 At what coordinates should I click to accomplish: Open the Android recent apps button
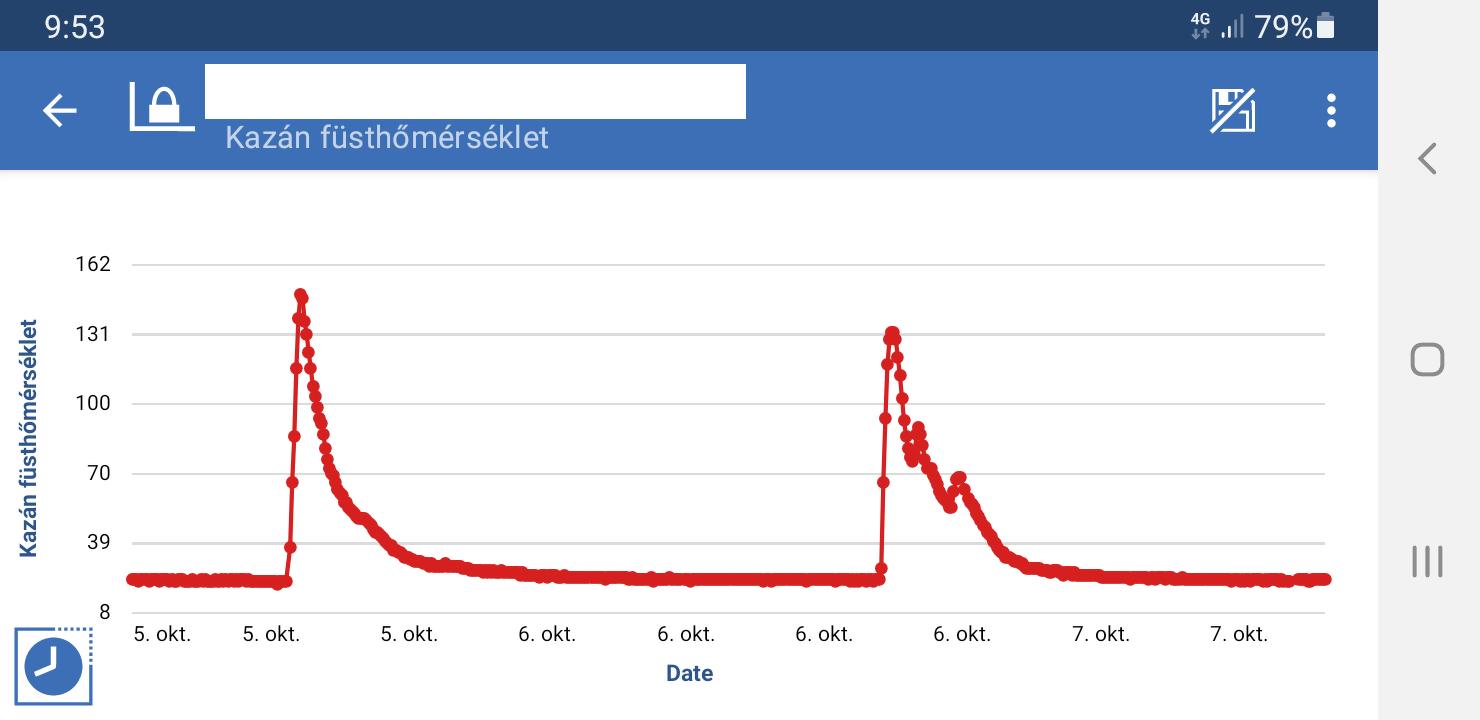click(1427, 561)
